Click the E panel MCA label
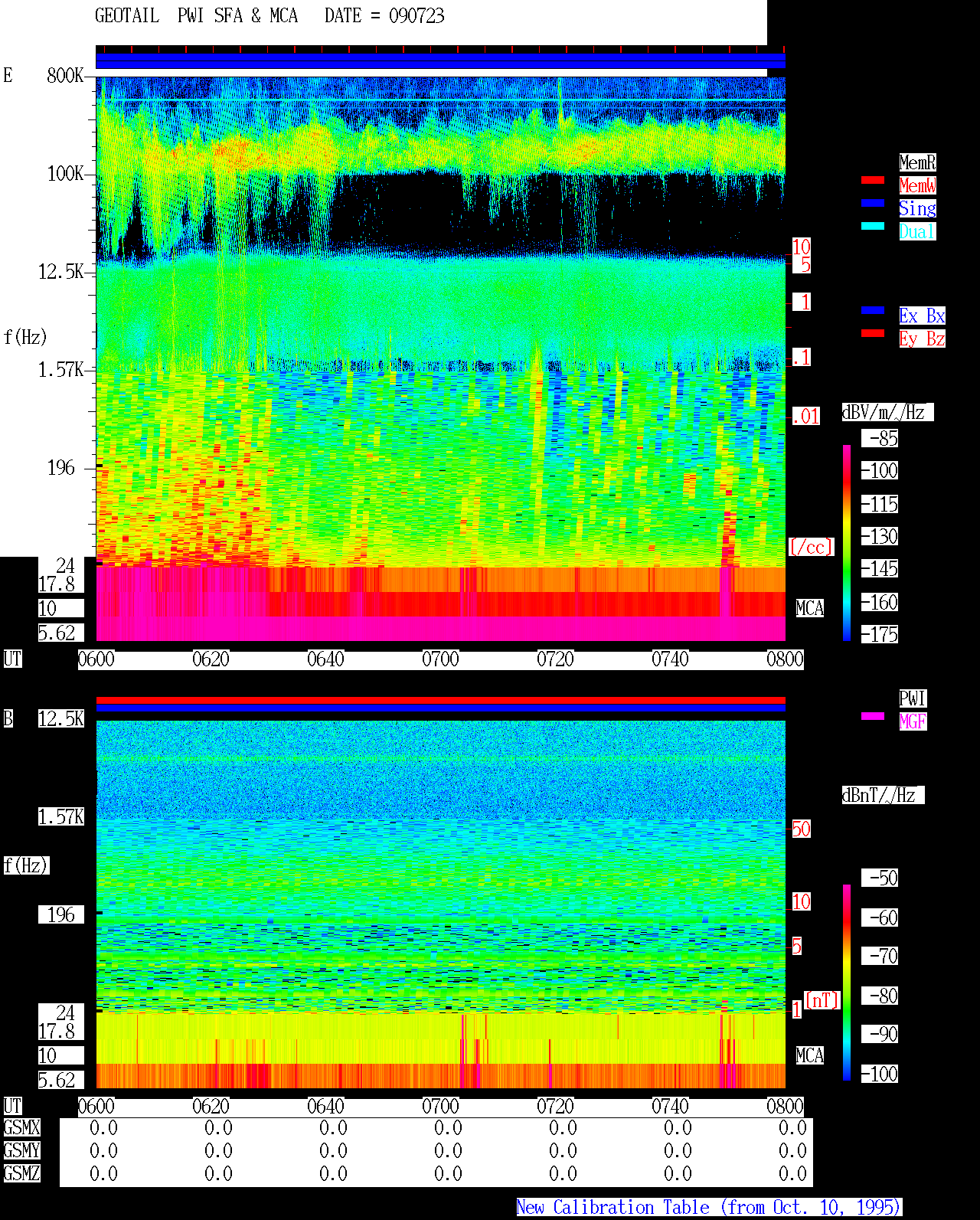This screenshot has height=1220, width=980. 809,608
